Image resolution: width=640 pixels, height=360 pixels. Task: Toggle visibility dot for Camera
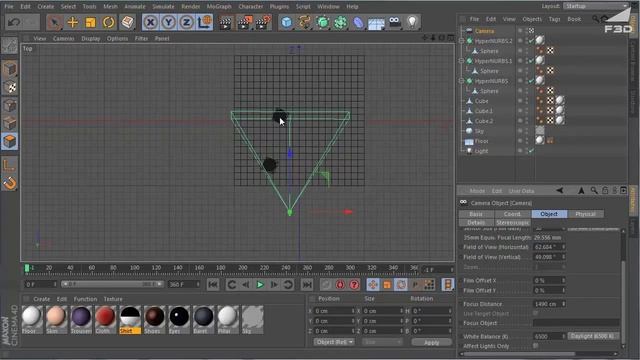coord(520,31)
